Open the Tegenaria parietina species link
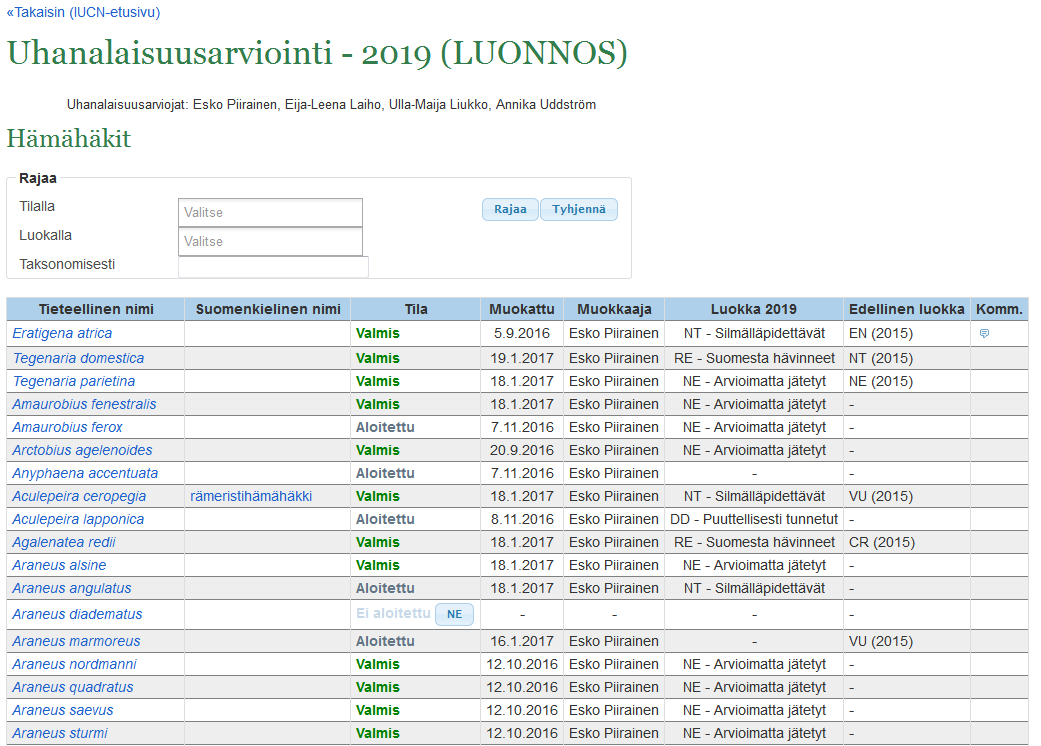Viewport: 1041px width, 746px height. (x=74, y=381)
